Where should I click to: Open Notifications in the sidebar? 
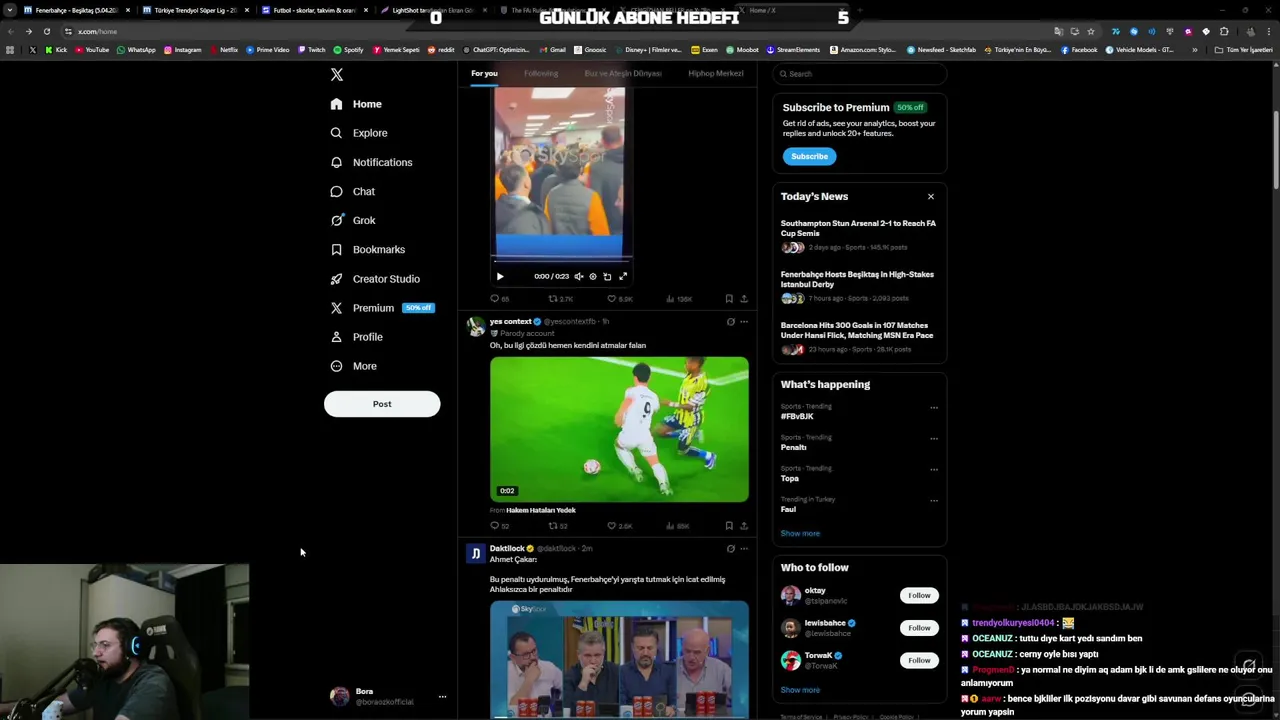[371, 162]
